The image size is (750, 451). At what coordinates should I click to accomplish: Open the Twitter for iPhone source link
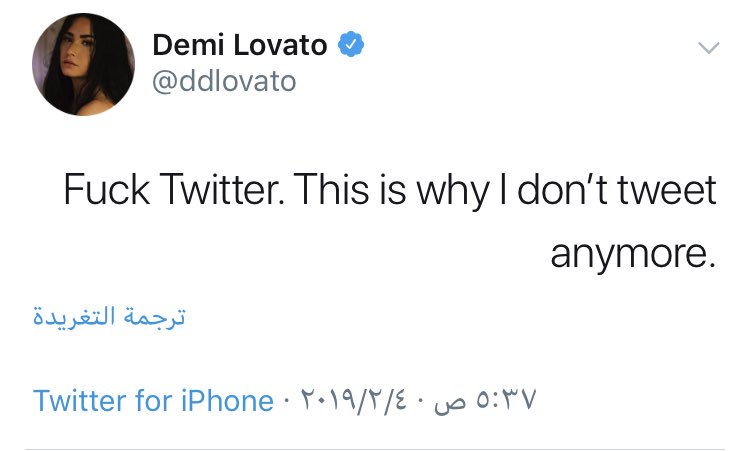(x=153, y=401)
